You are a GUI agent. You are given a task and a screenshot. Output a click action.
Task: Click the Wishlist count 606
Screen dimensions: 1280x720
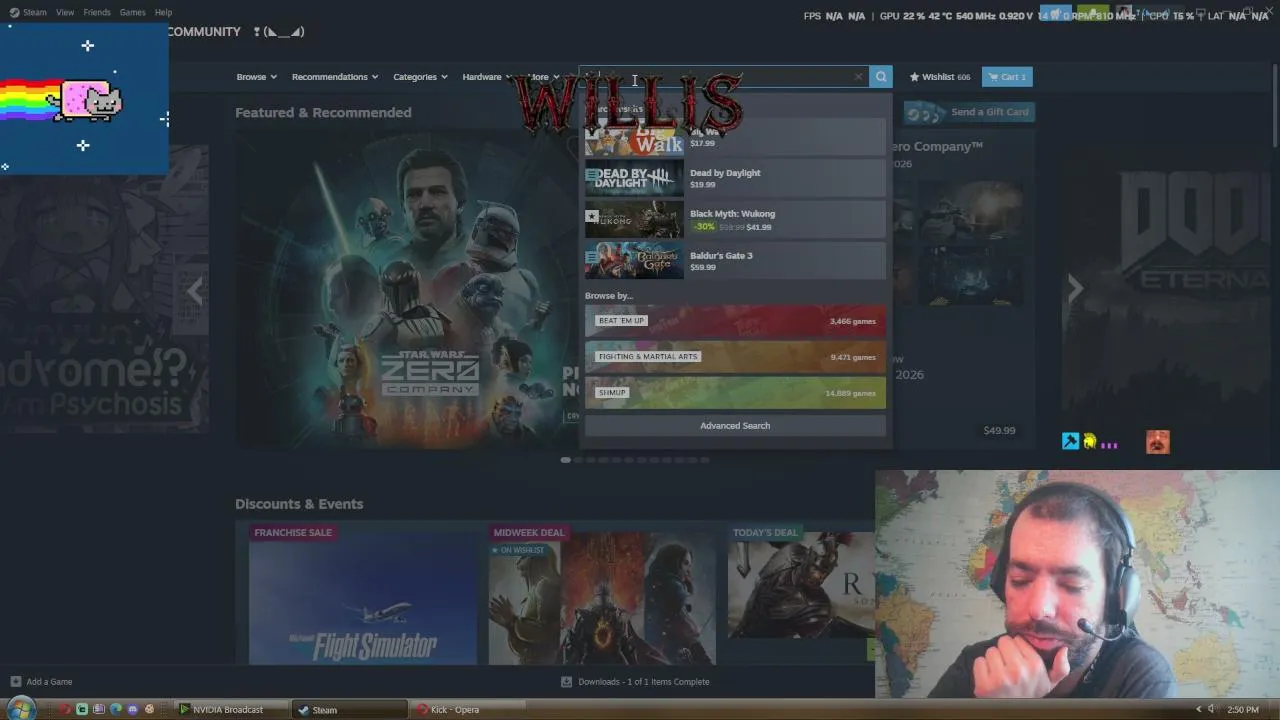[964, 77]
